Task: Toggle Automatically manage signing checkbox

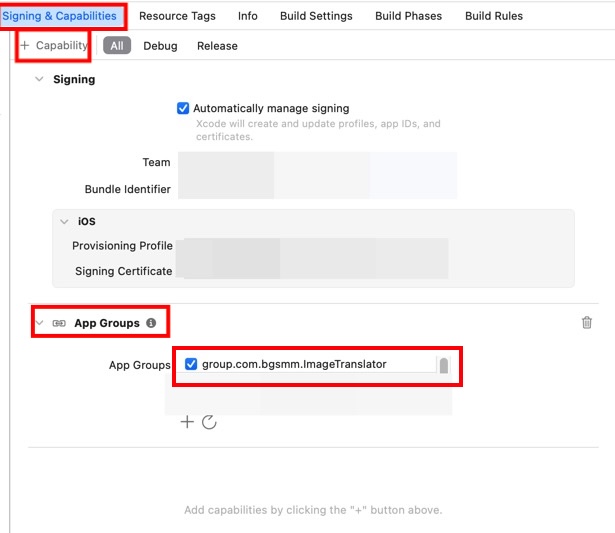Action: point(183,108)
